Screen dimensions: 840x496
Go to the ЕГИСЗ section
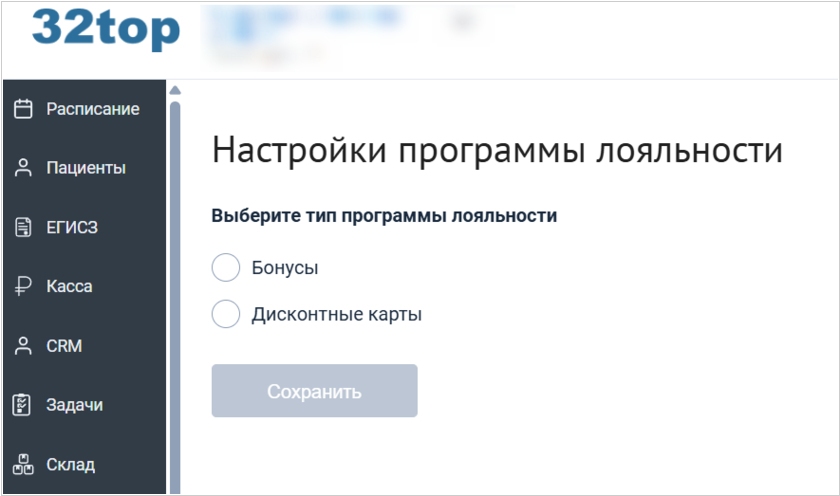(72, 227)
